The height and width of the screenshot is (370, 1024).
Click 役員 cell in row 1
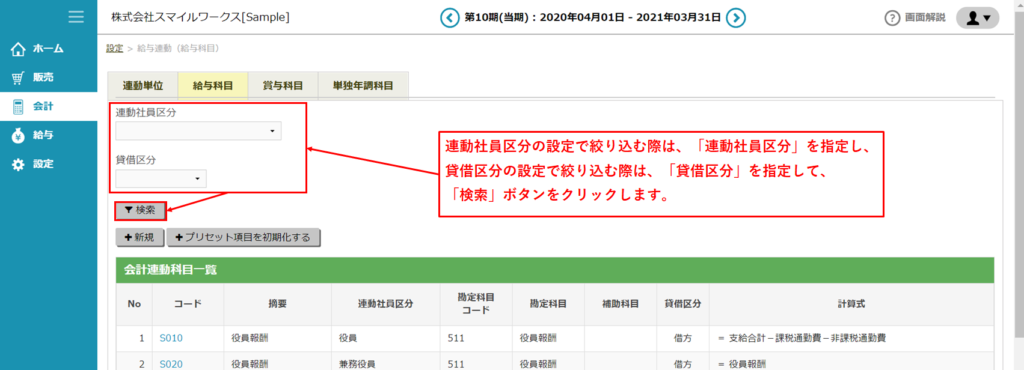[385, 338]
